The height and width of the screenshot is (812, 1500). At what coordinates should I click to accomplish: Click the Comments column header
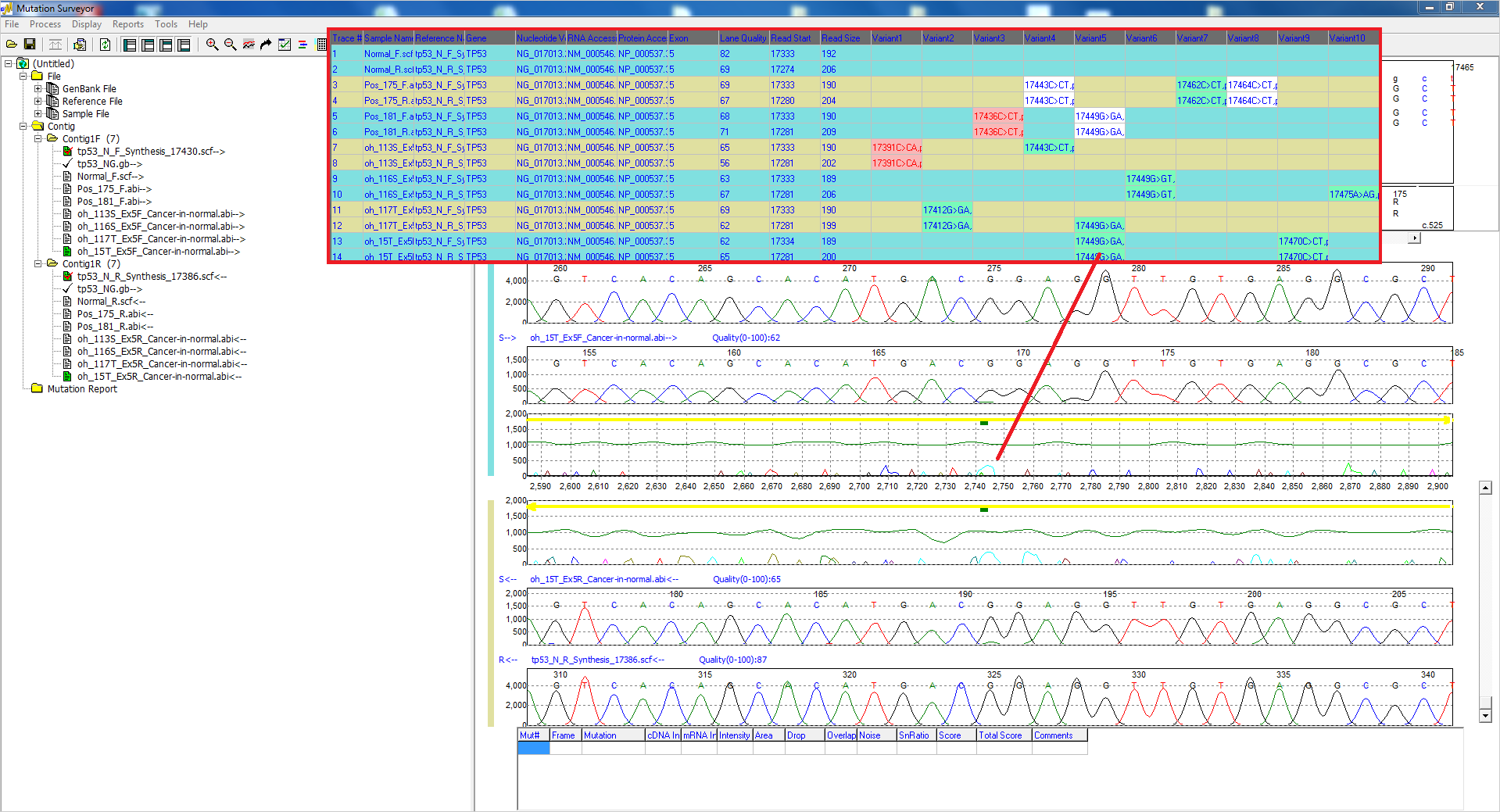tap(1059, 735)
